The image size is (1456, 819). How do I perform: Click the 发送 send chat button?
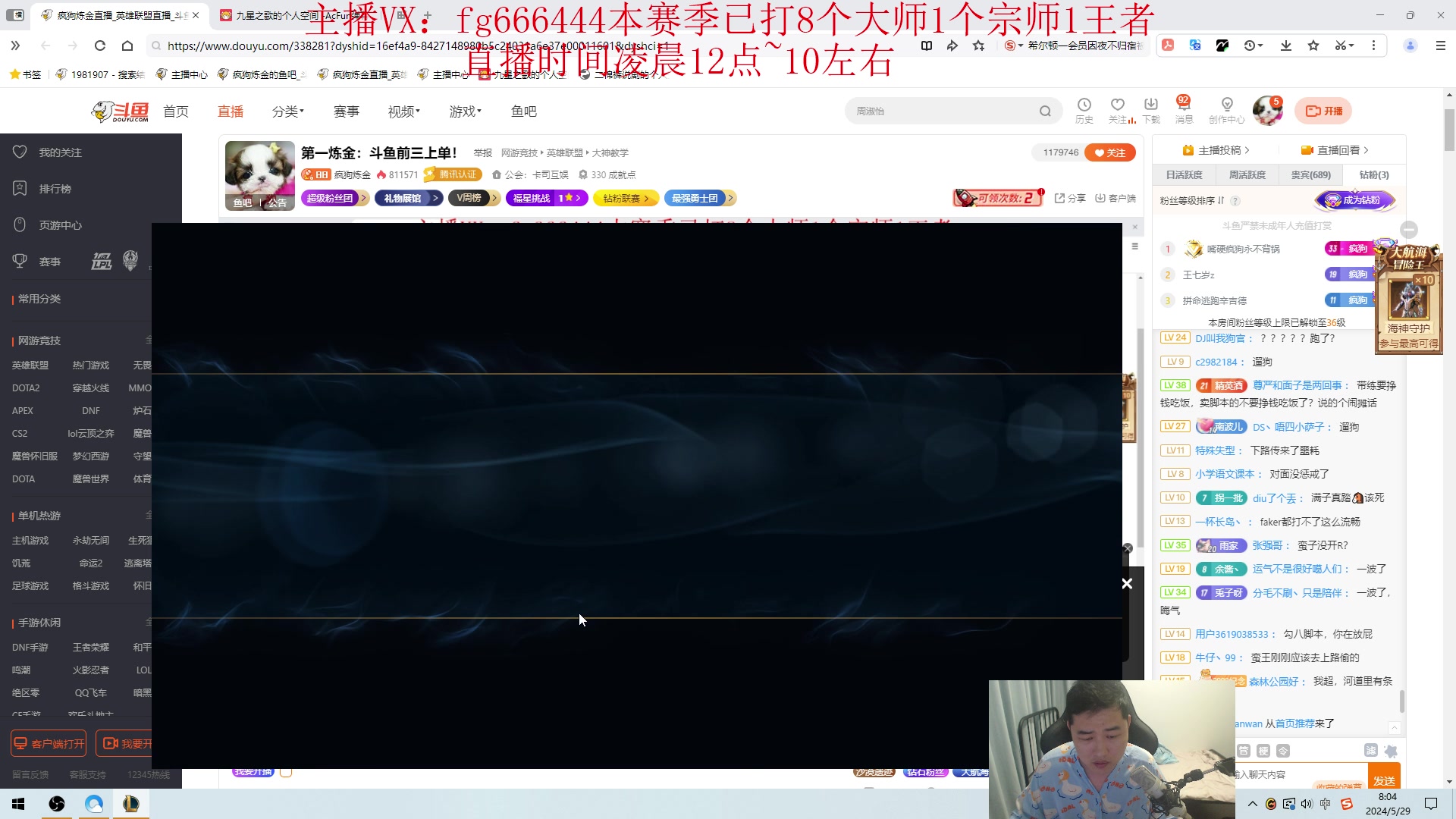[1384, 780]
